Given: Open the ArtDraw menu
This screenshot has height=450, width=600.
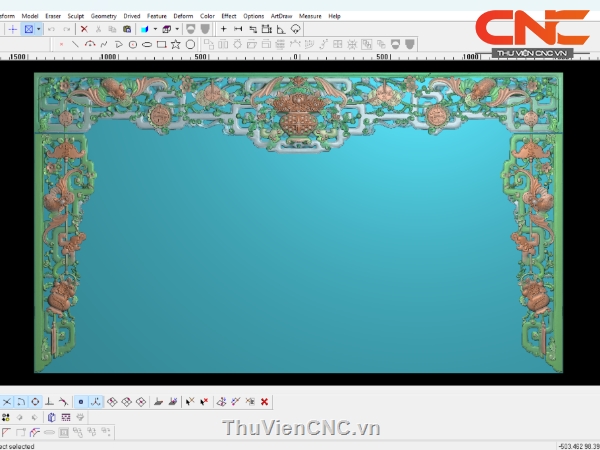Looking at the screenshot, I should 281,16.
